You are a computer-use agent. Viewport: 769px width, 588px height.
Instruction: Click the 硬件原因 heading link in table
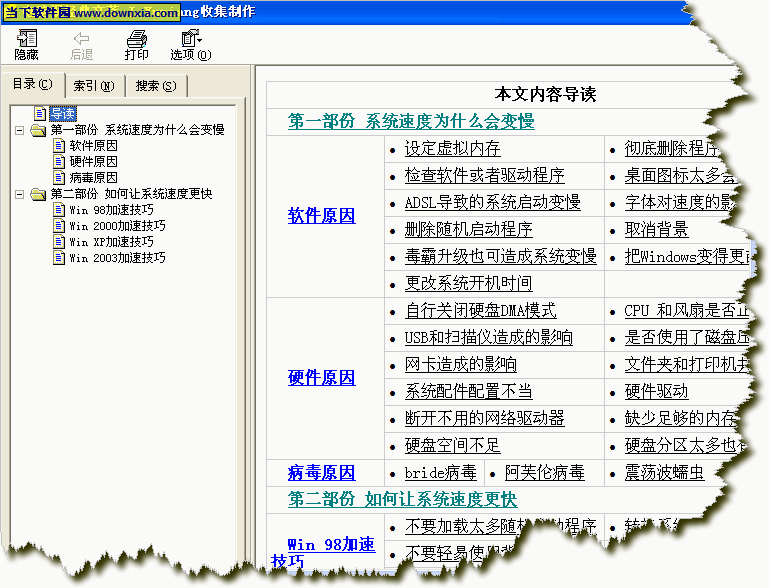(321, 378)
